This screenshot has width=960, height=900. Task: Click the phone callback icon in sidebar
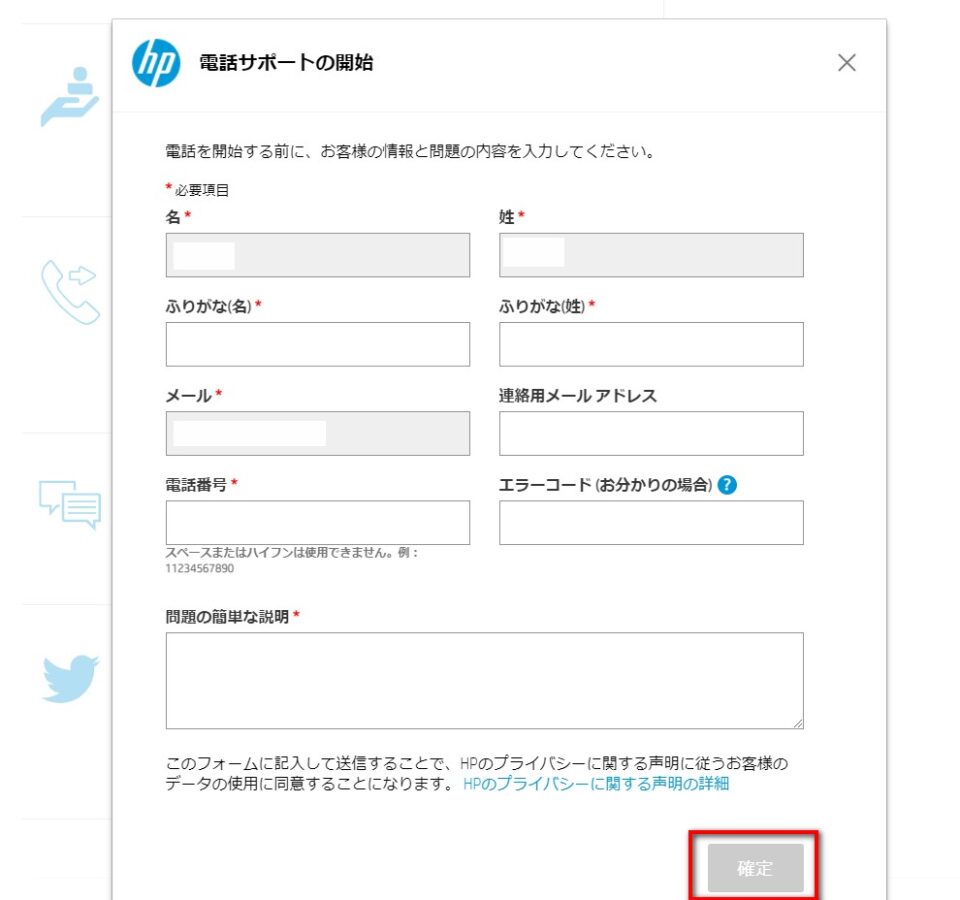click(x=70, y=292)
